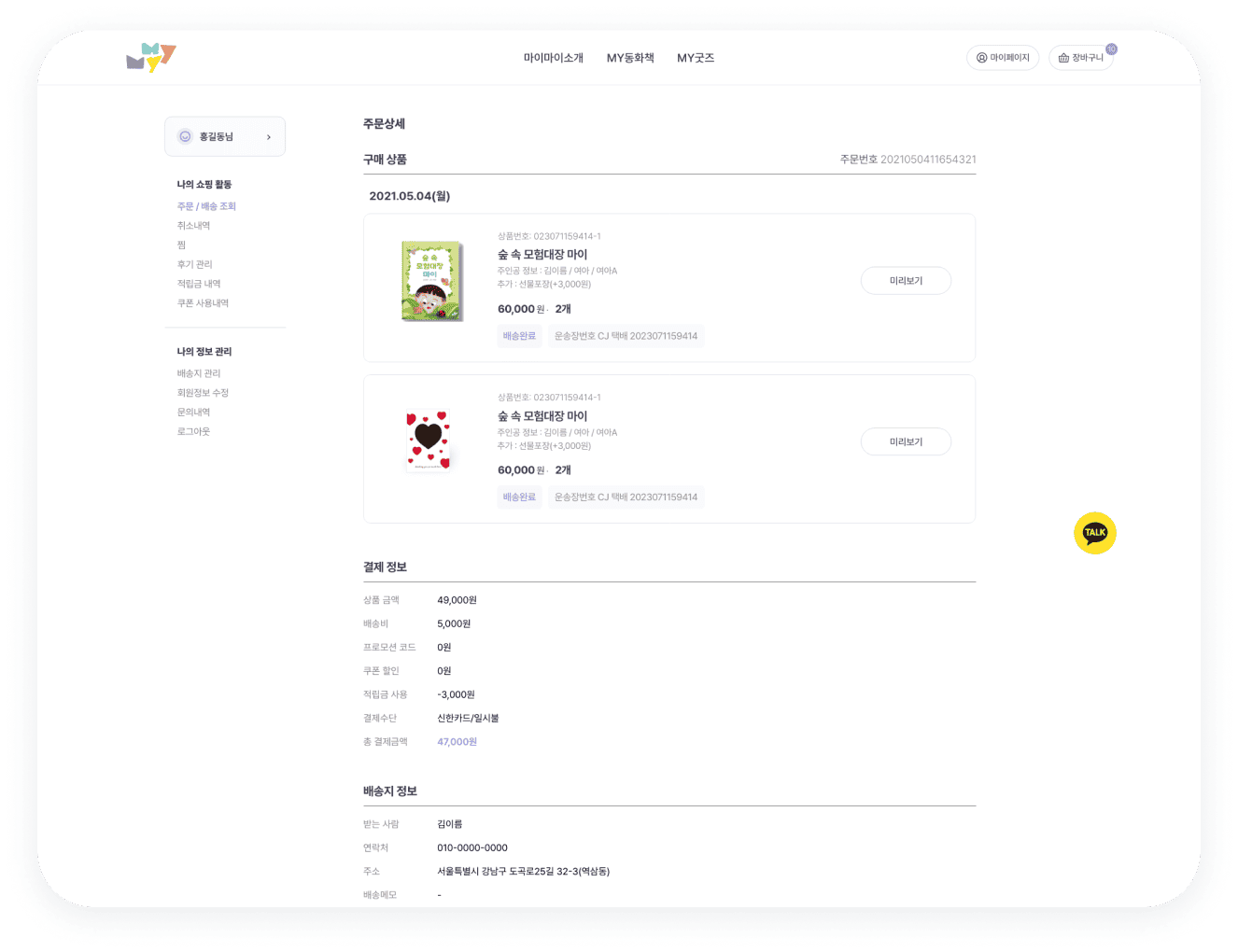Screen dimensions: 1238x952
Task: Select 취소내역 in the sidebar
Action: [x=193, y=226]
